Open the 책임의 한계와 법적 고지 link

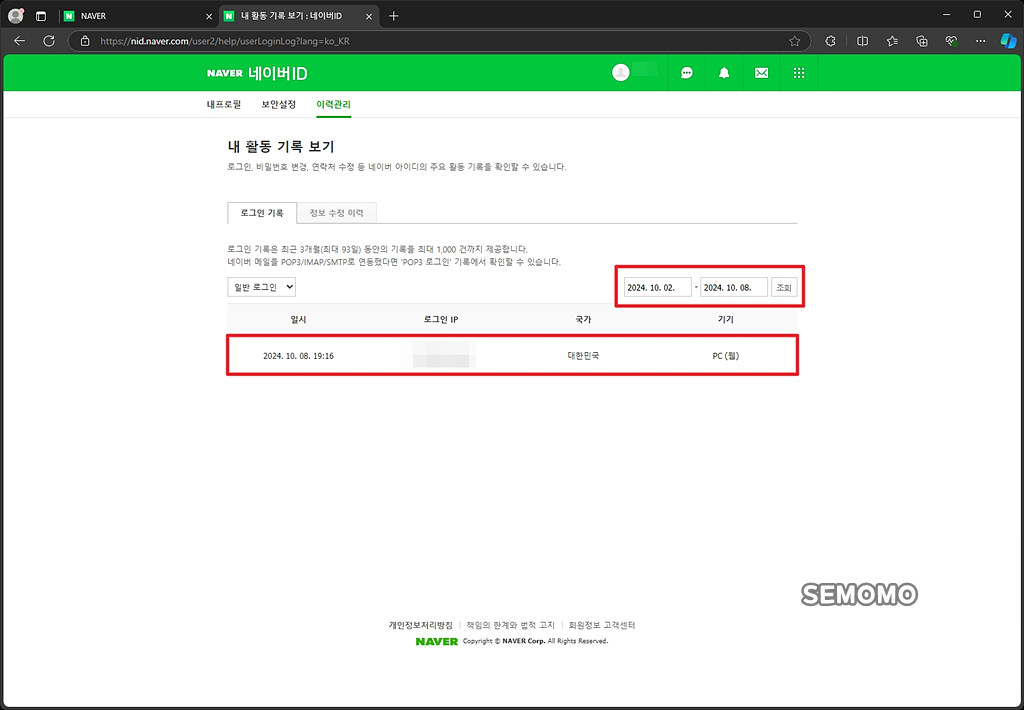pos(510,625)
